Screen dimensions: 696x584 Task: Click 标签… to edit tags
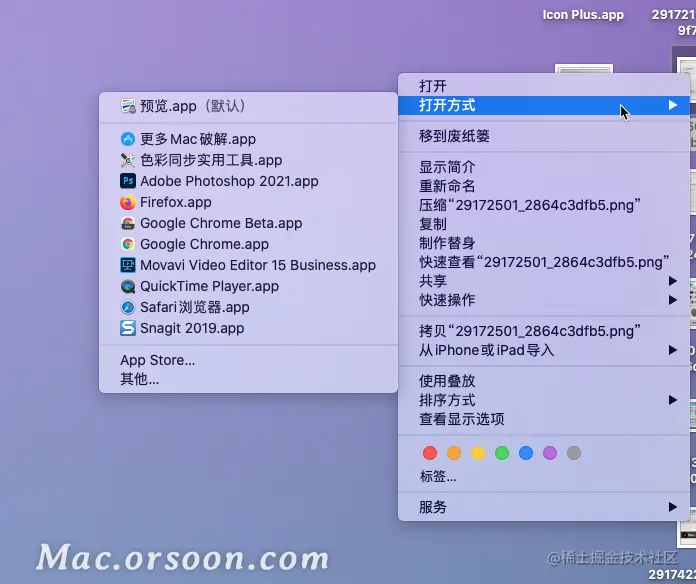pyautogui.click(x=544, y=477)
